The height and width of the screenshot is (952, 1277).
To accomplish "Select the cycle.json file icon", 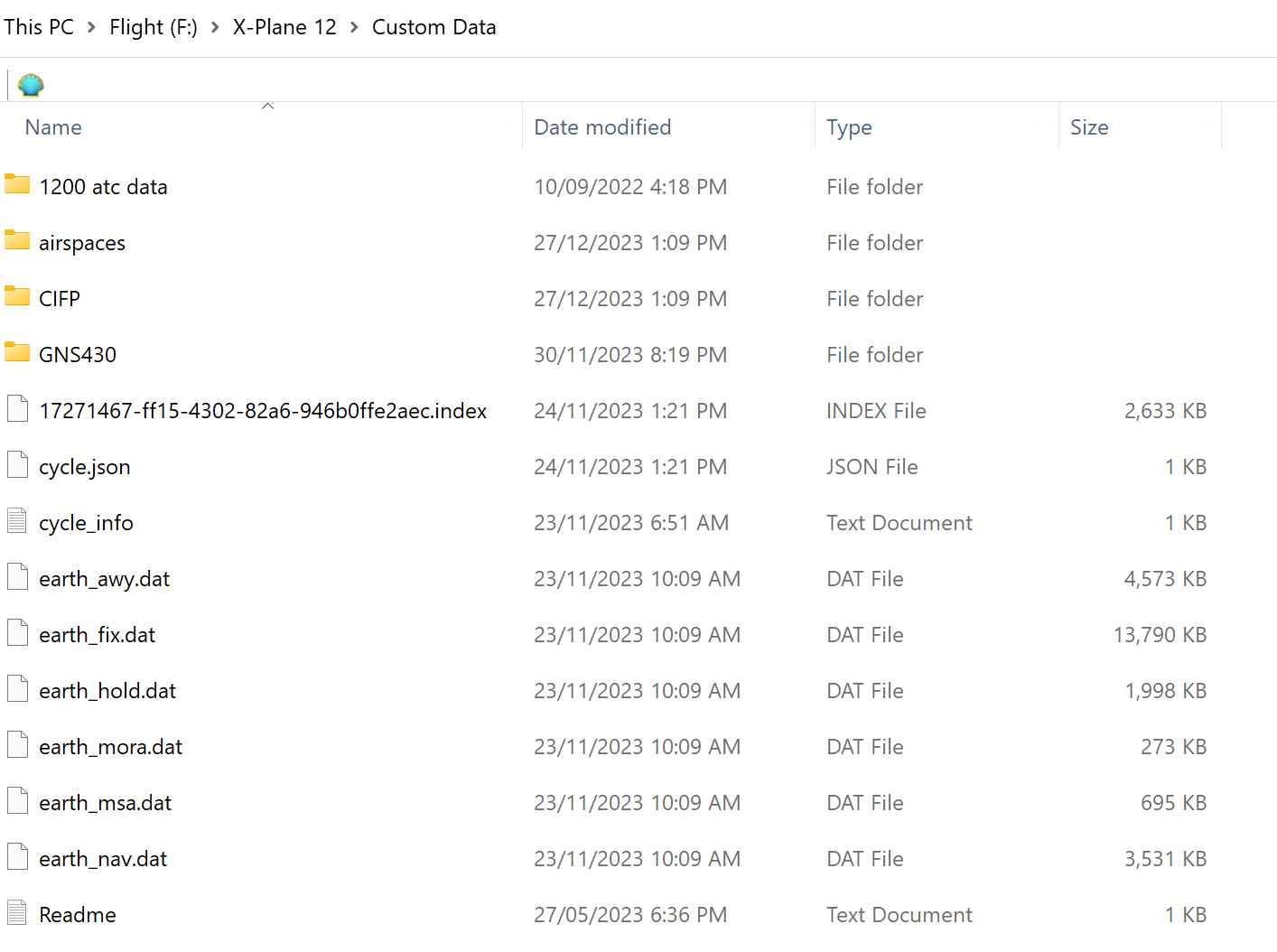I will tap(17, 465).
